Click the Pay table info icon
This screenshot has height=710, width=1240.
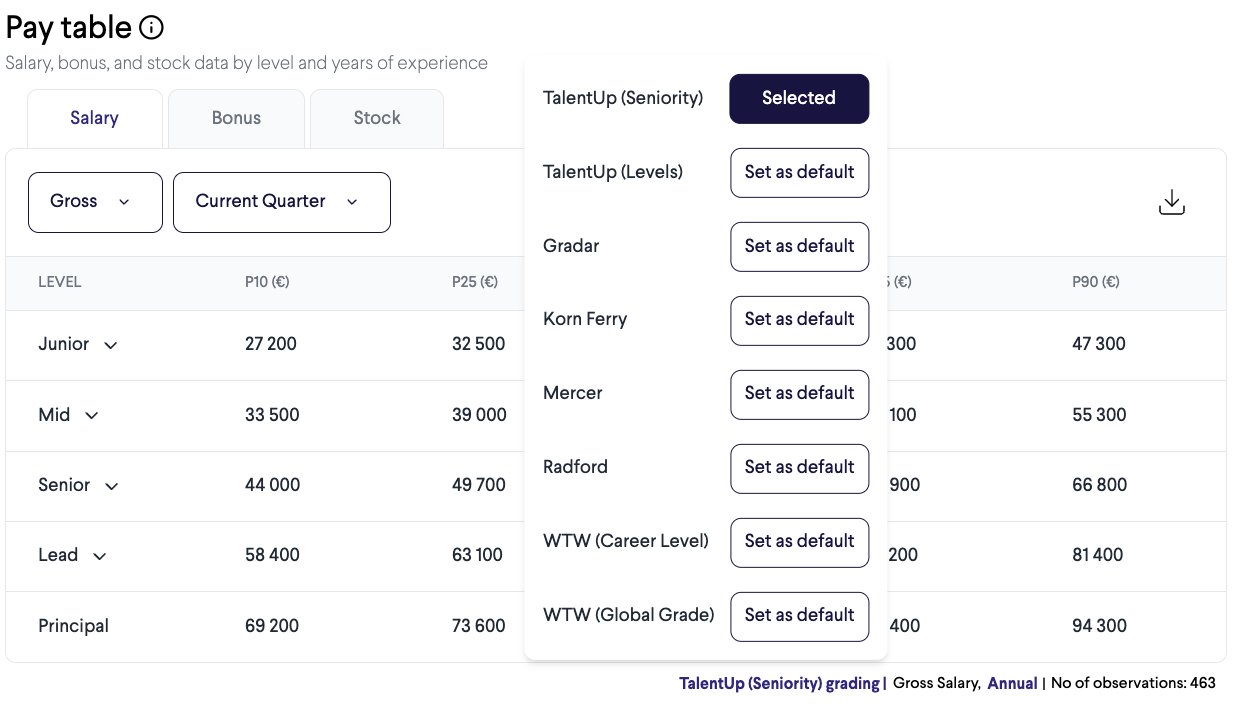152,28
